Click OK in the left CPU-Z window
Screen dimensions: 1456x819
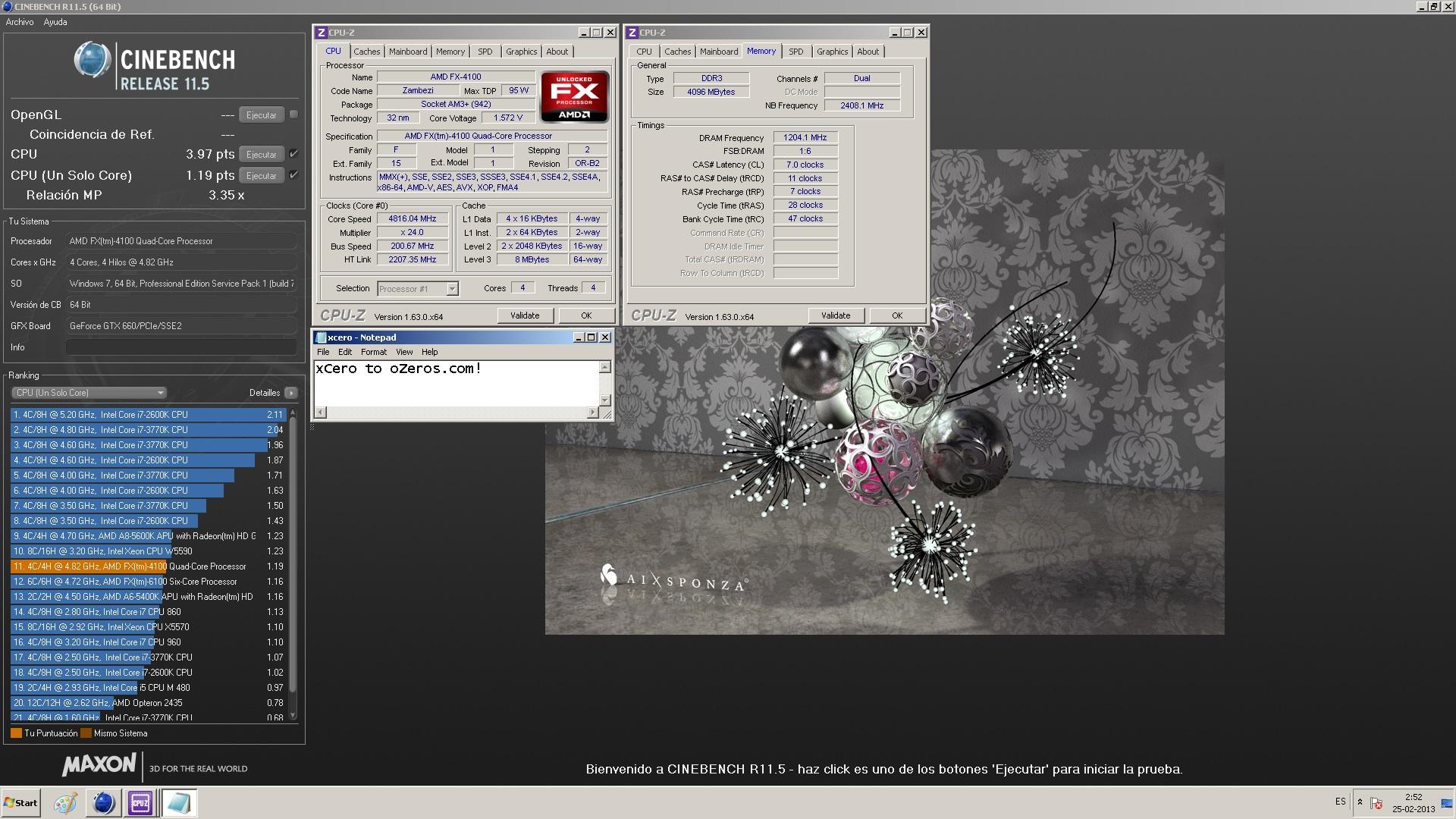[x=586, y=315]
